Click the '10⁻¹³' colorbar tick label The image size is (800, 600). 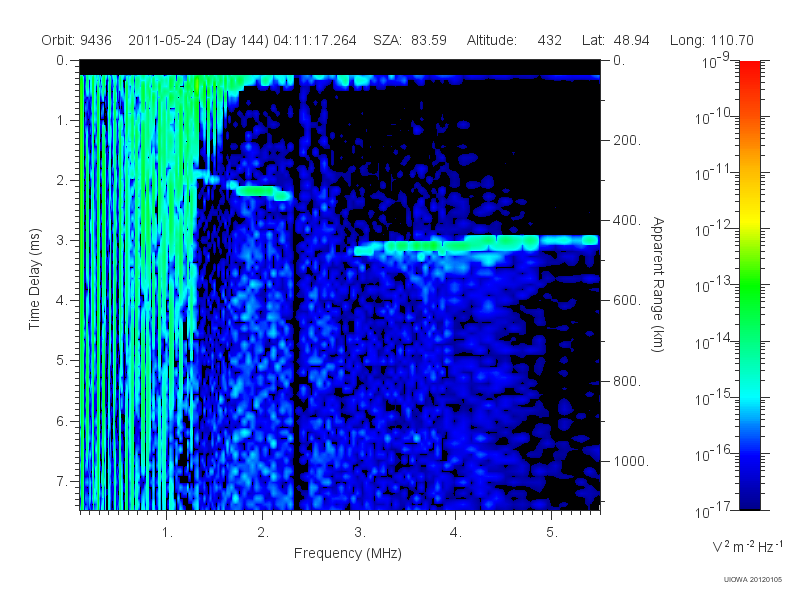712,285
